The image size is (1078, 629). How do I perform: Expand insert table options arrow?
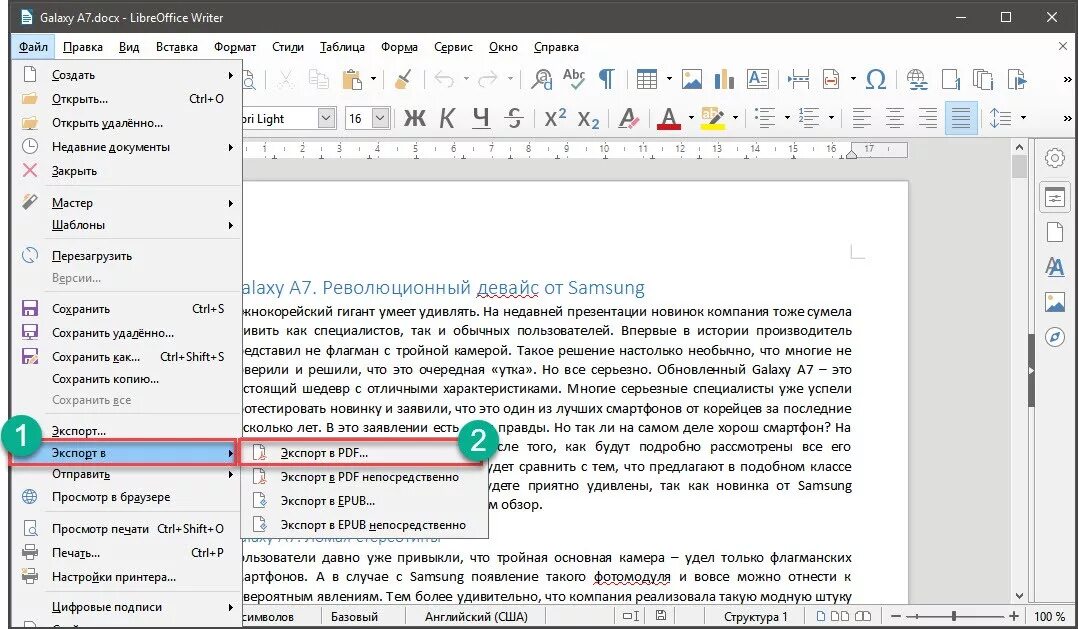tap(668, 79)
